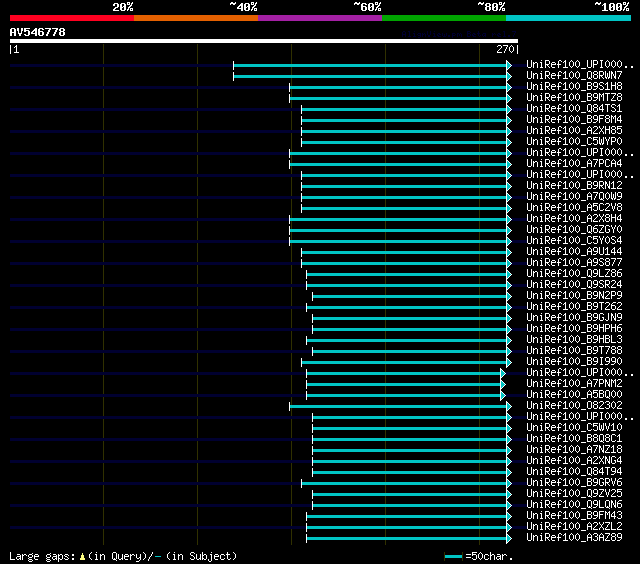
Task: Select the UniRef100_B9GJN9 label
Action: coord(574,318)
